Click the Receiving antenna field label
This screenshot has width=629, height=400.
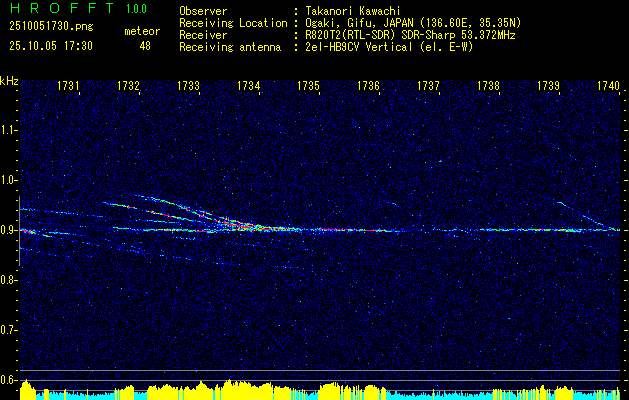230,47
